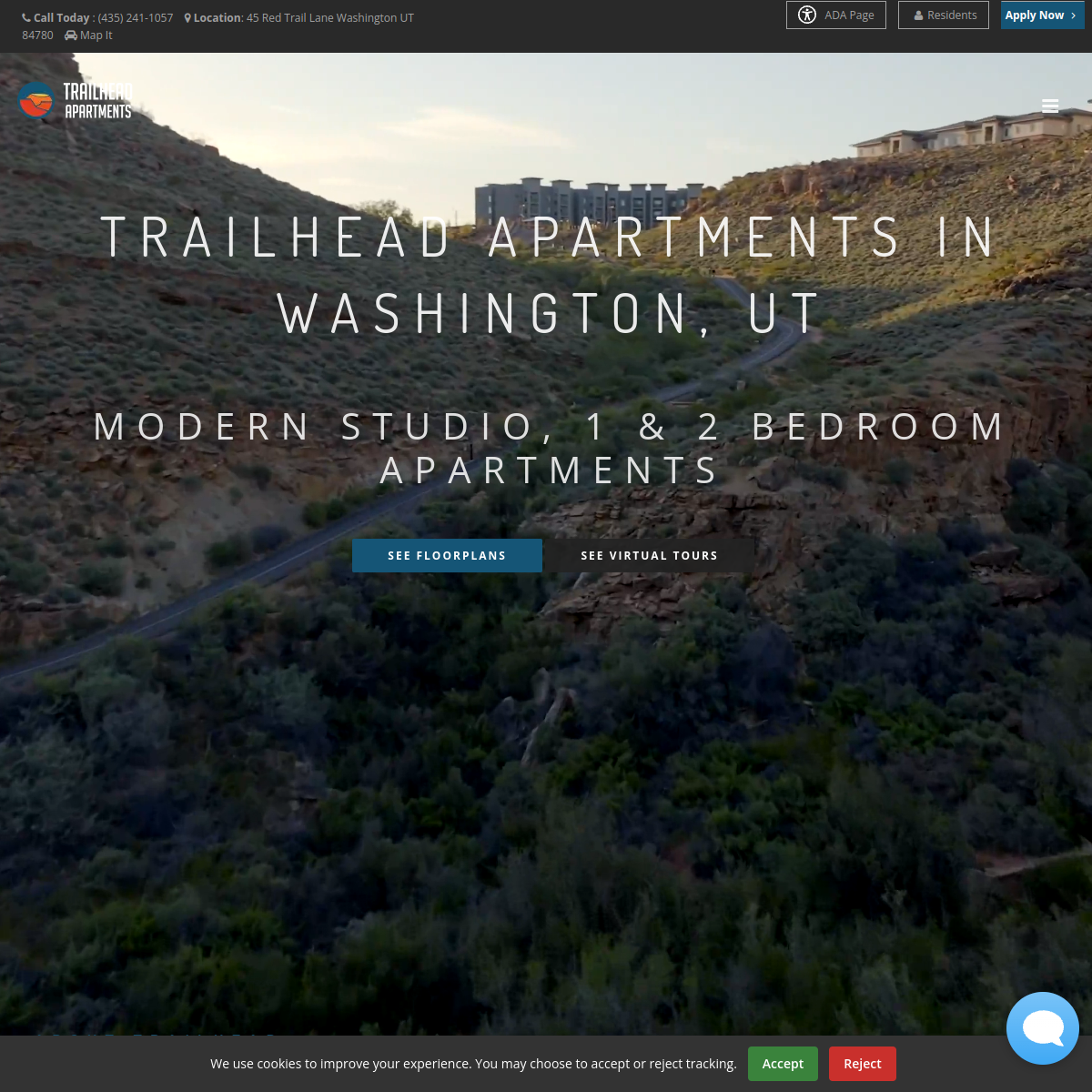Click the chevron arrow on Apply Now
Viewport: 1092px width, 1092px height.
point(1074,15)
